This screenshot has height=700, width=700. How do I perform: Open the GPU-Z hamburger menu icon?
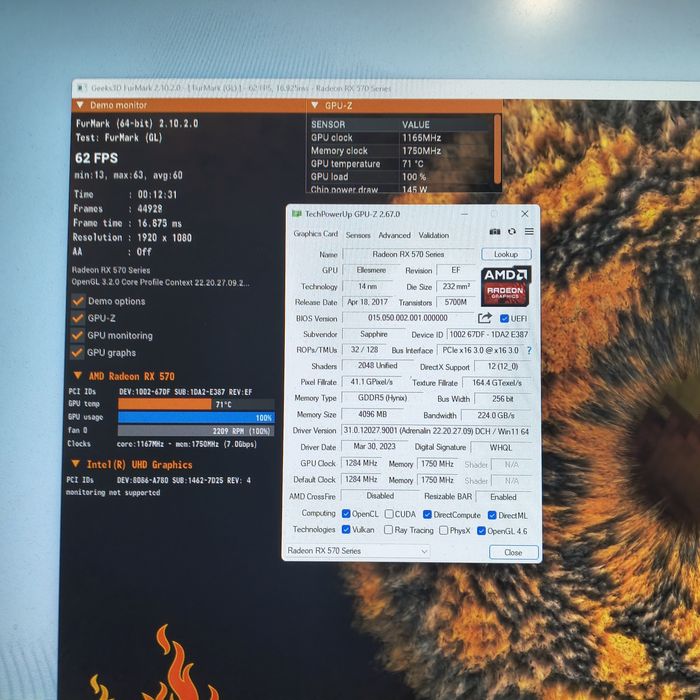coord(529,231)
